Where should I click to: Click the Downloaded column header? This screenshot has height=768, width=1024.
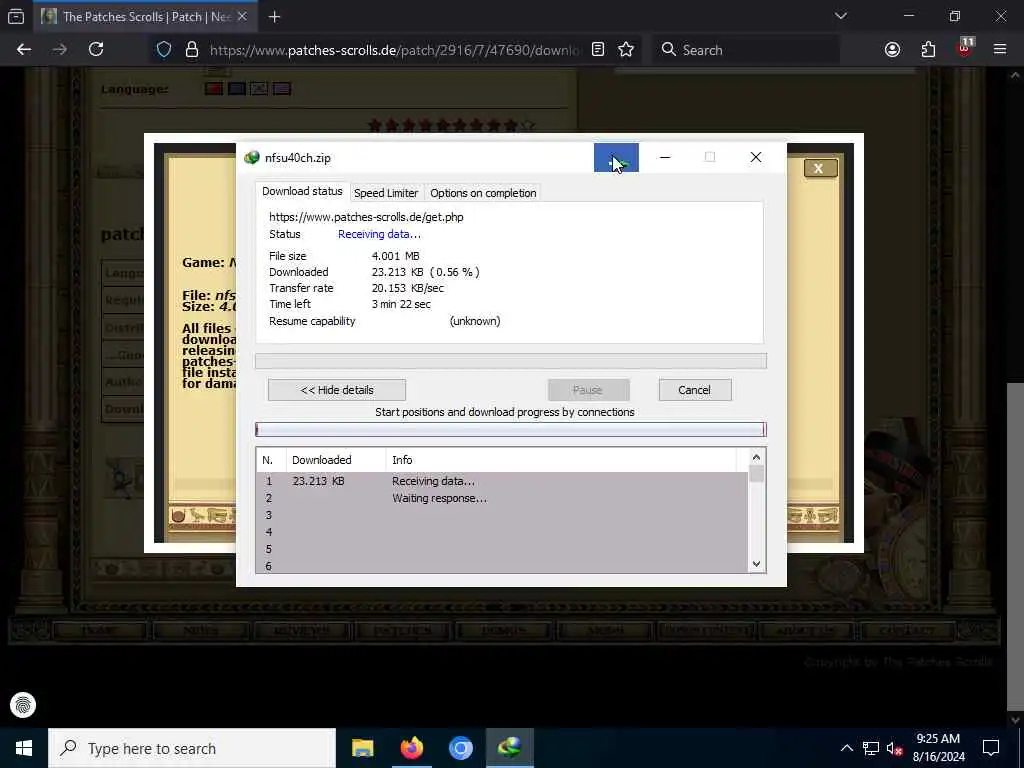coord(336,460)
